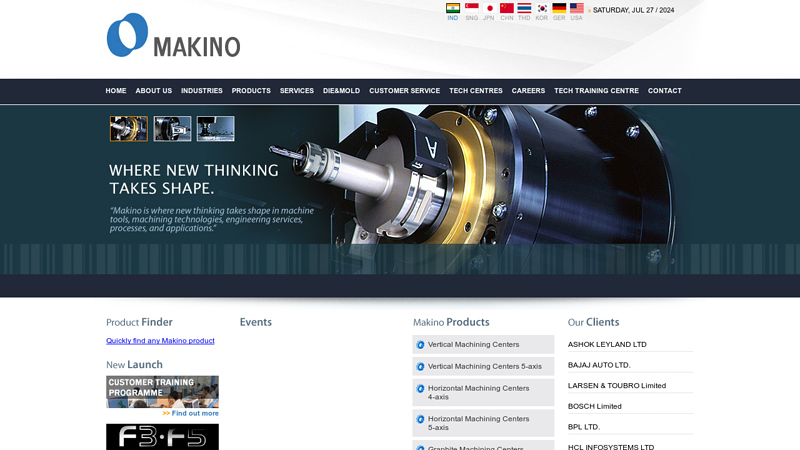Click bullet icon beside Vertical Machining Centers

coord(420,345)
